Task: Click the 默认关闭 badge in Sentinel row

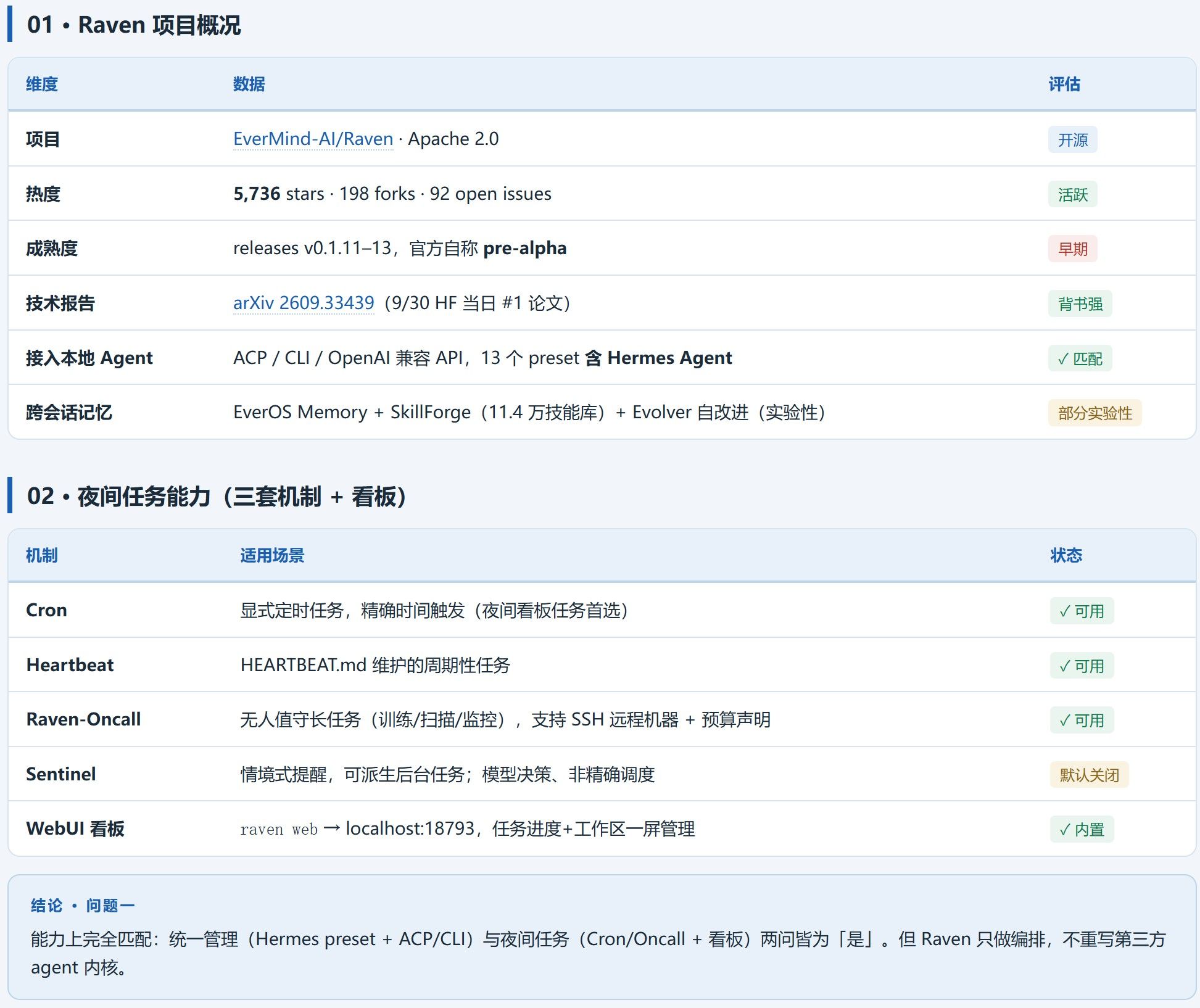Action: click(1089, 775)
